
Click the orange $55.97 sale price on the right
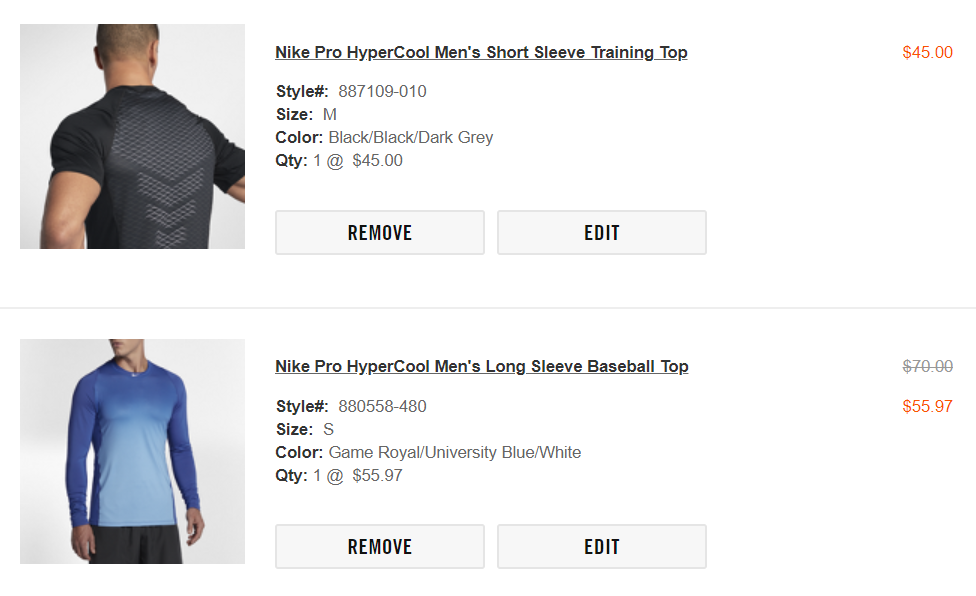(927, 407)
